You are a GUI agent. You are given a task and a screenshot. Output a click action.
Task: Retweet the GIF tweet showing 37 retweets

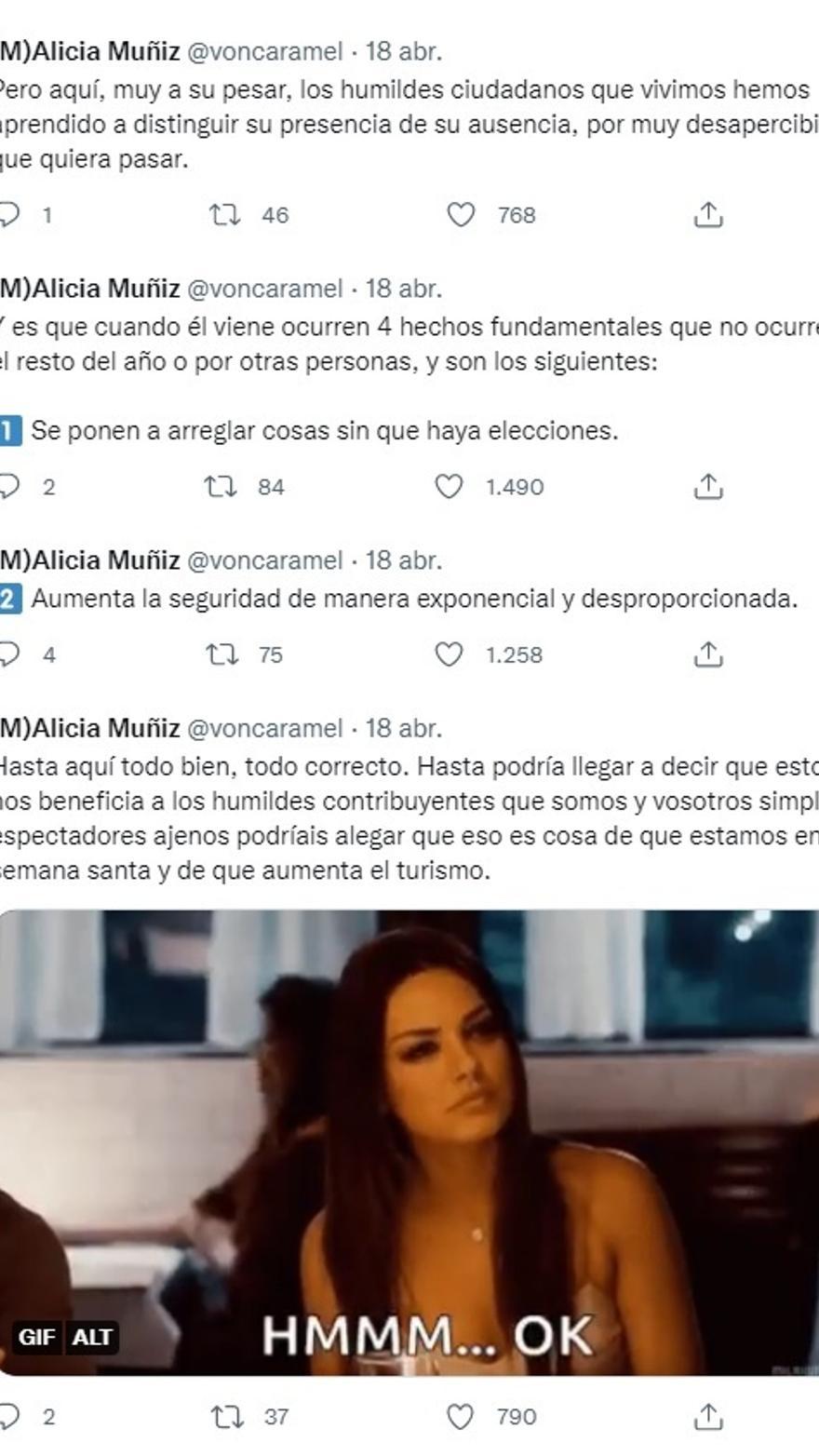(x=227, y=1417)
